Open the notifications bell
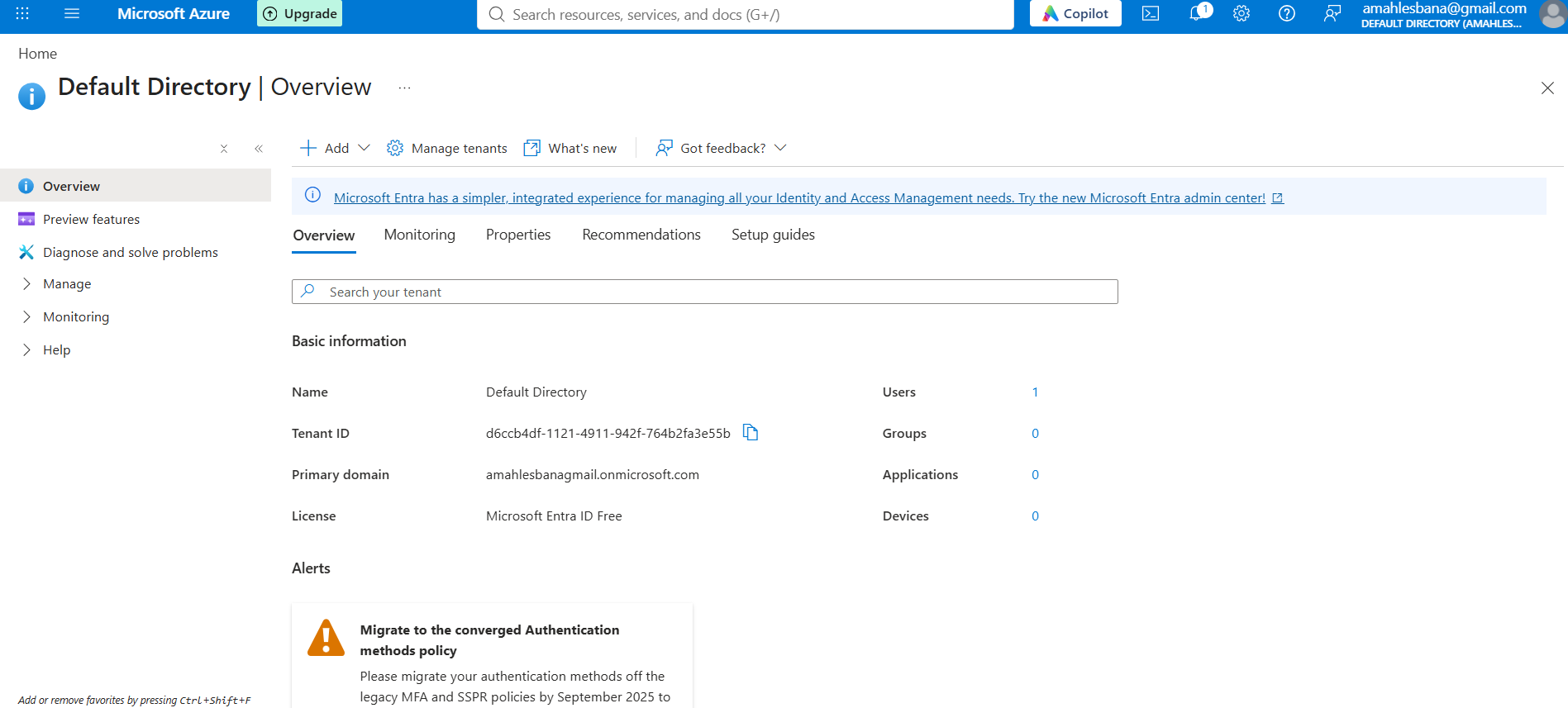1568x708 pixels. (1198, 12)
